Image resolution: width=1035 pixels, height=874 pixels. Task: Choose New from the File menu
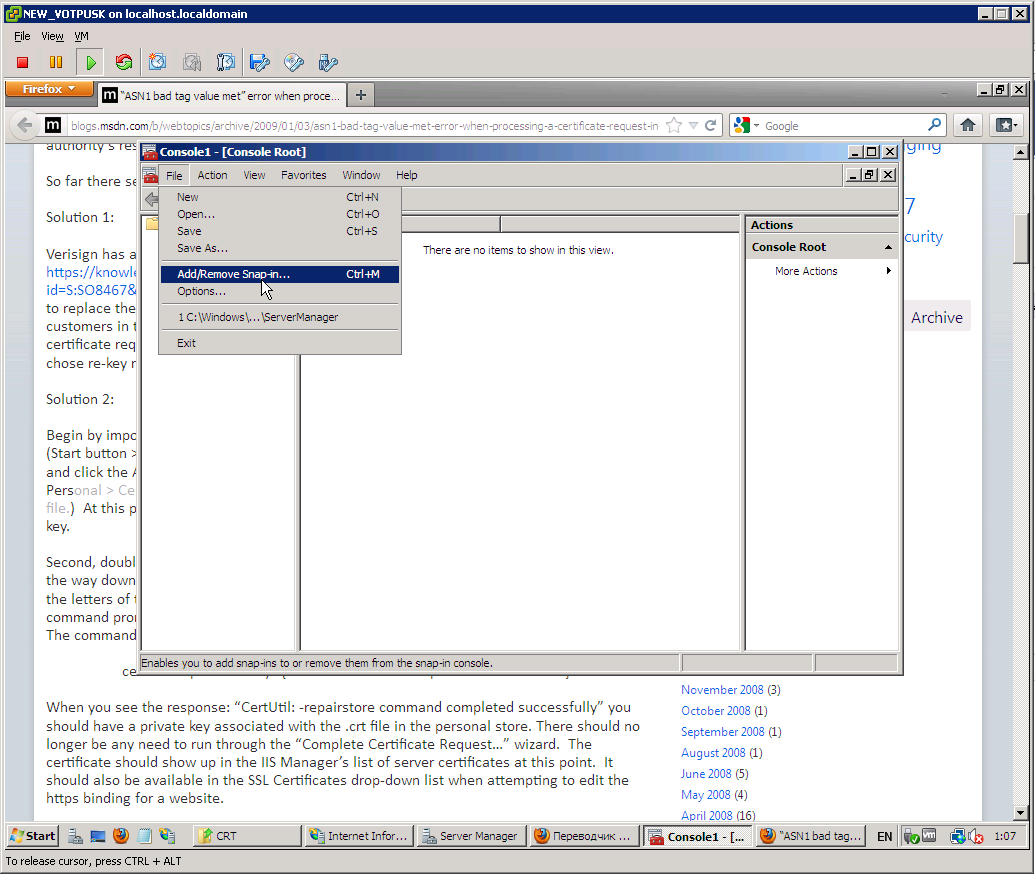click(280, 197)
